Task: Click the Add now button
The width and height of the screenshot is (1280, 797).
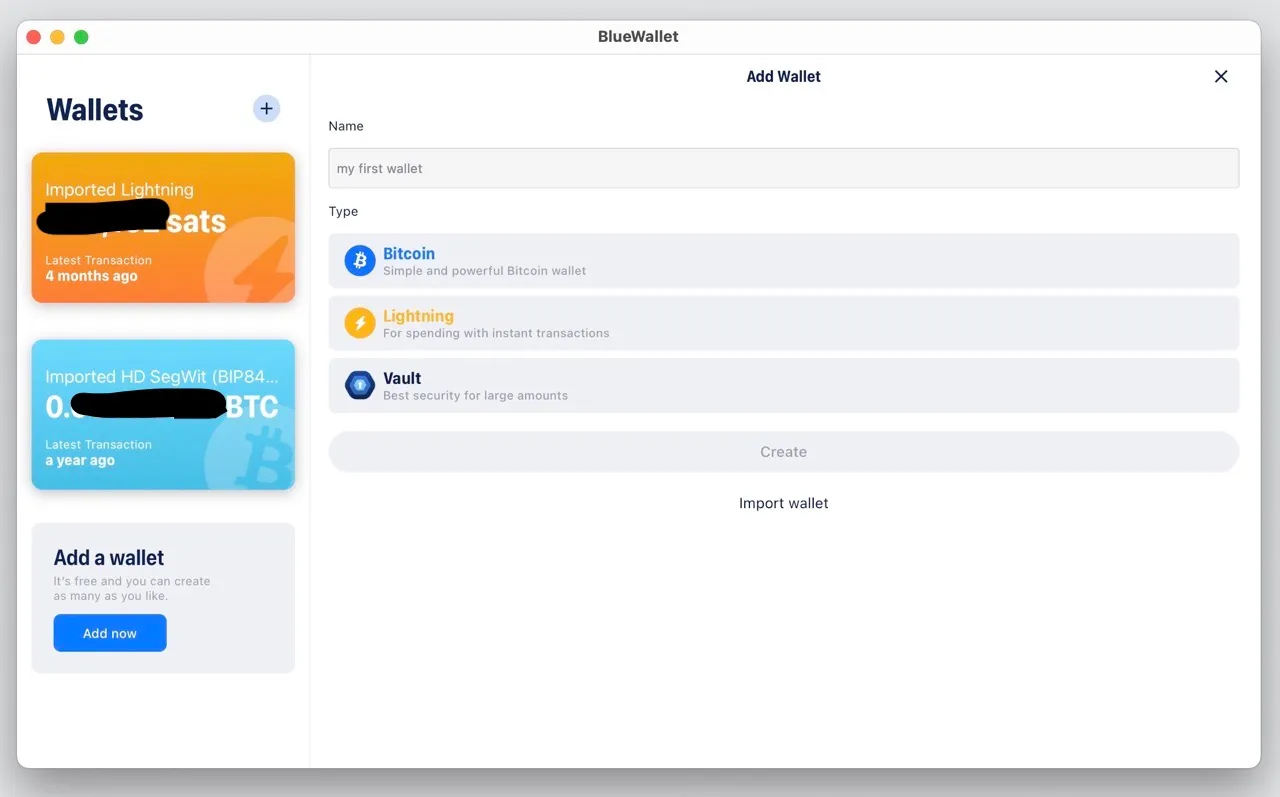Action: (110, 633)
